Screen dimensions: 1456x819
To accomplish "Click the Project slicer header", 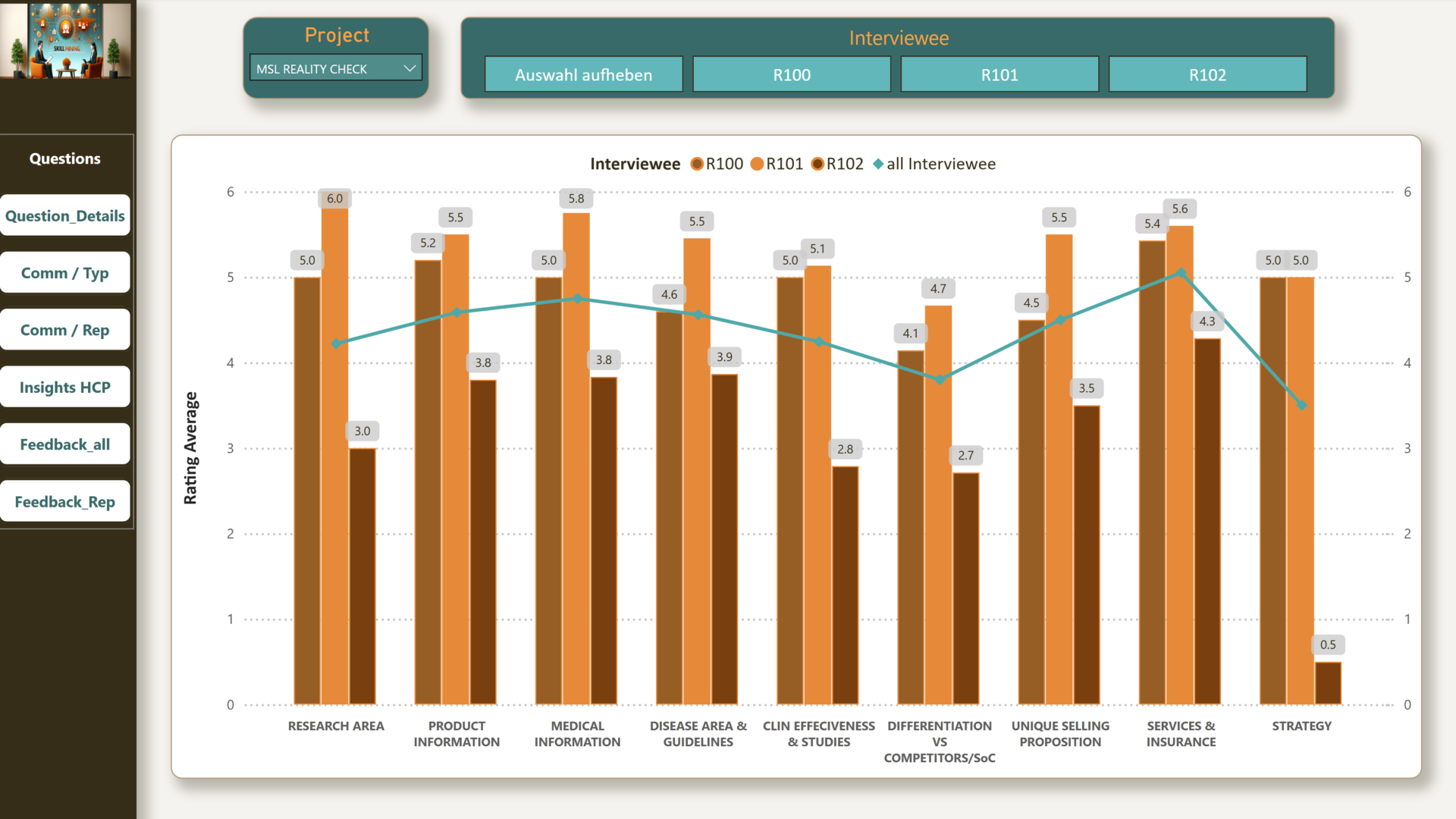I will [337, 35].
